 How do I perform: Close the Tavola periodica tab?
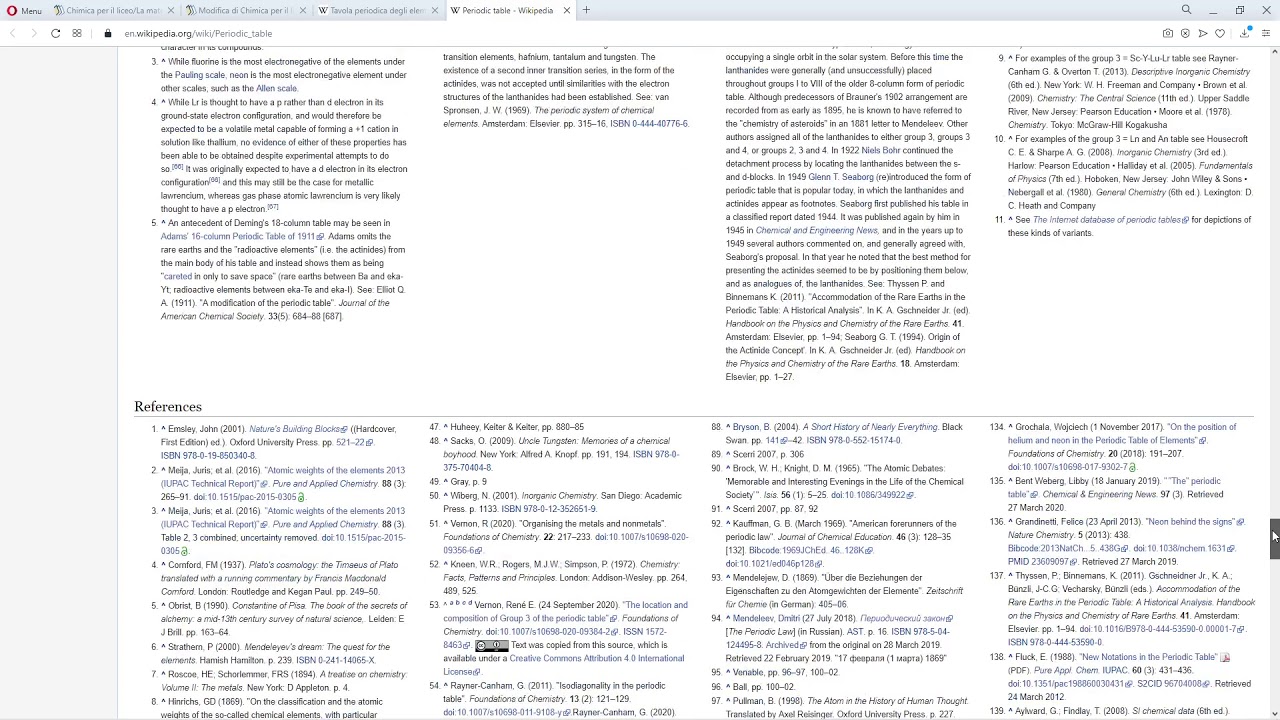pyautogui.click(x=434, y=10)
